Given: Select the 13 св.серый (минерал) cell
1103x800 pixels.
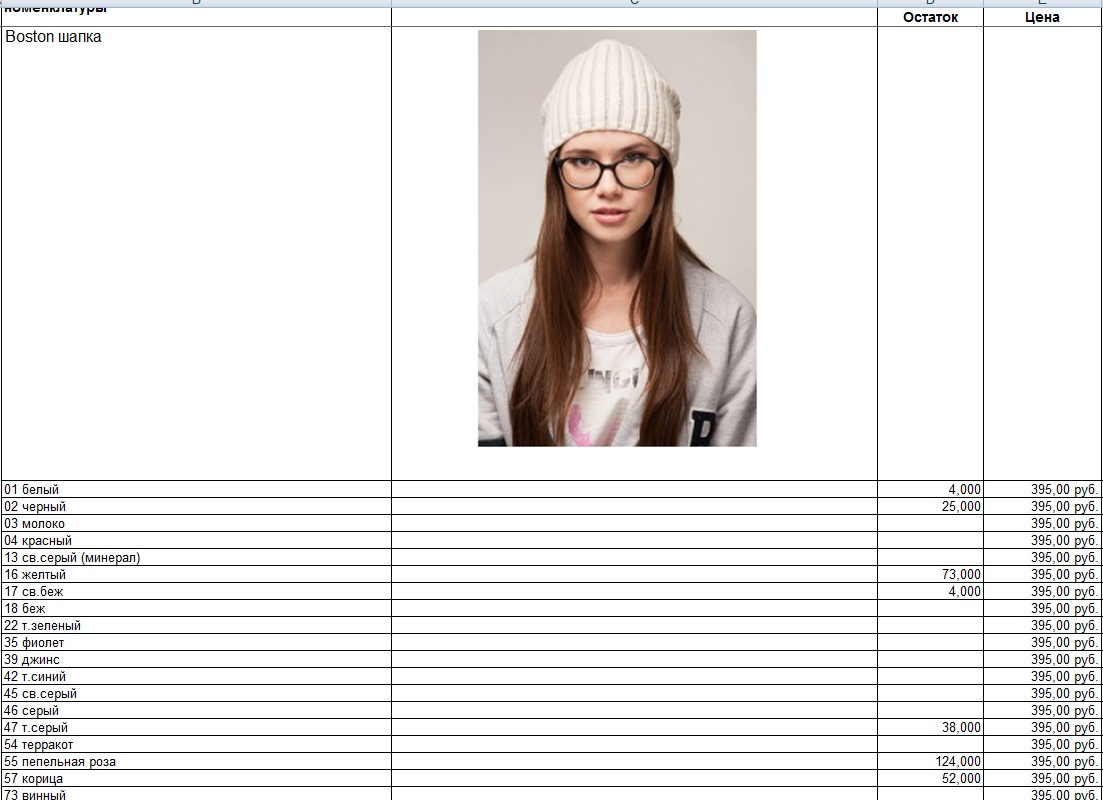Looking at the screenshot, I should click(196, 557).
